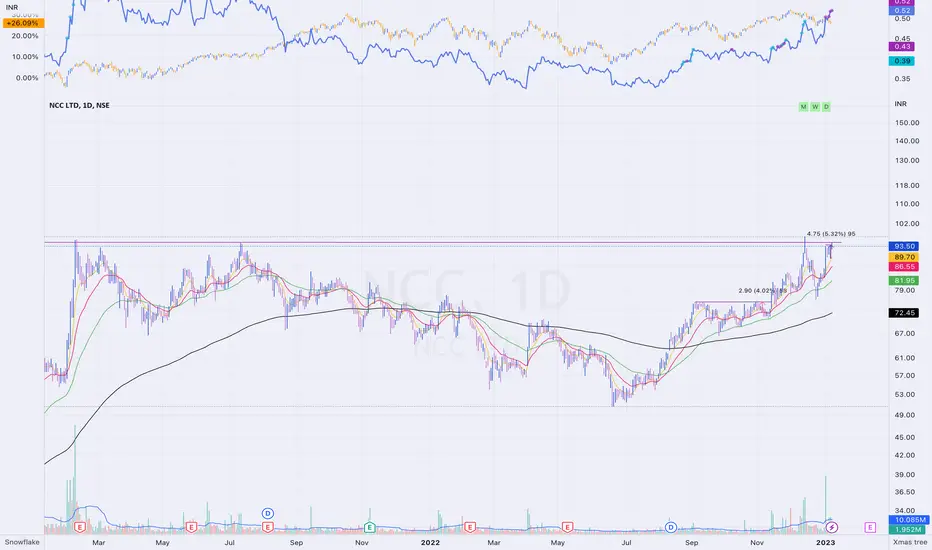Click the INR currency label above the 150.00 price
Image resolution: width=932 pixels, height=550 pixels.
(900, 104)
